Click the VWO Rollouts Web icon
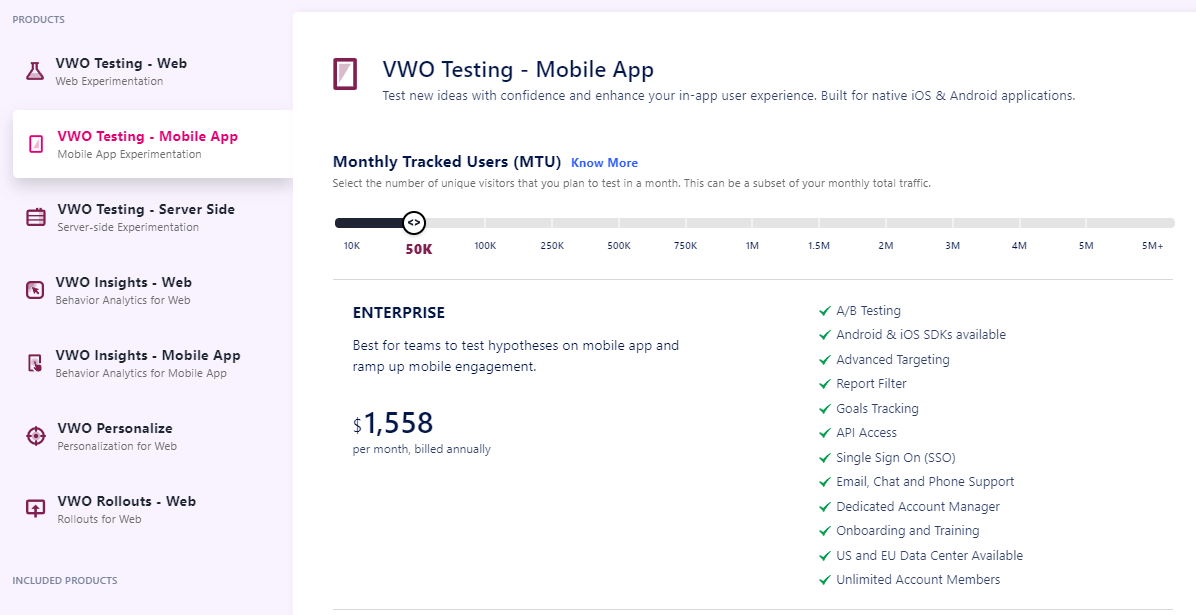 [36, 509]
